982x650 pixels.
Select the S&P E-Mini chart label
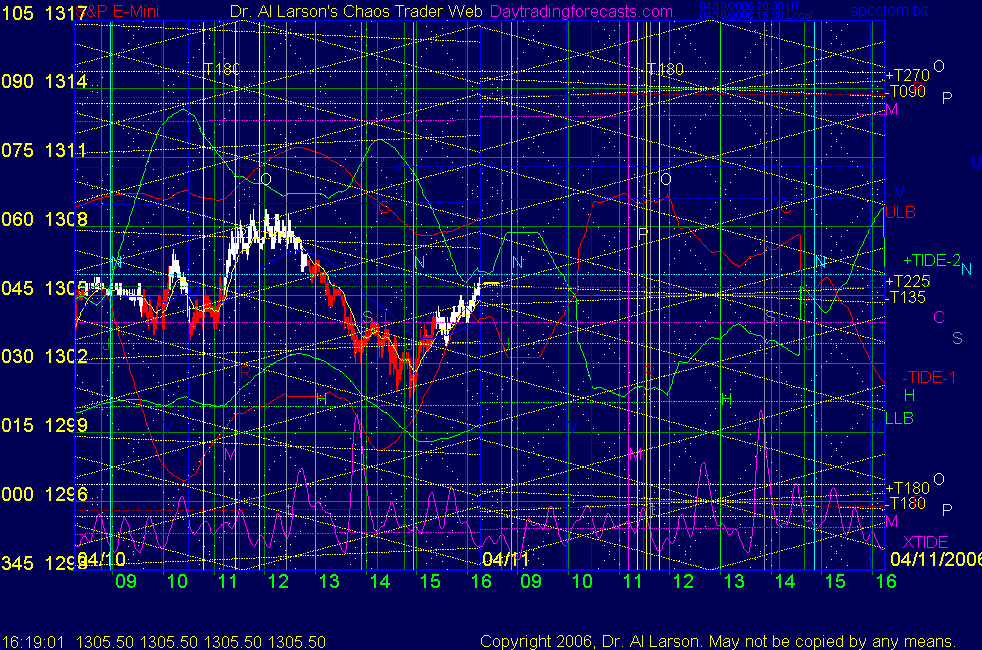click(x=119, y=11)
